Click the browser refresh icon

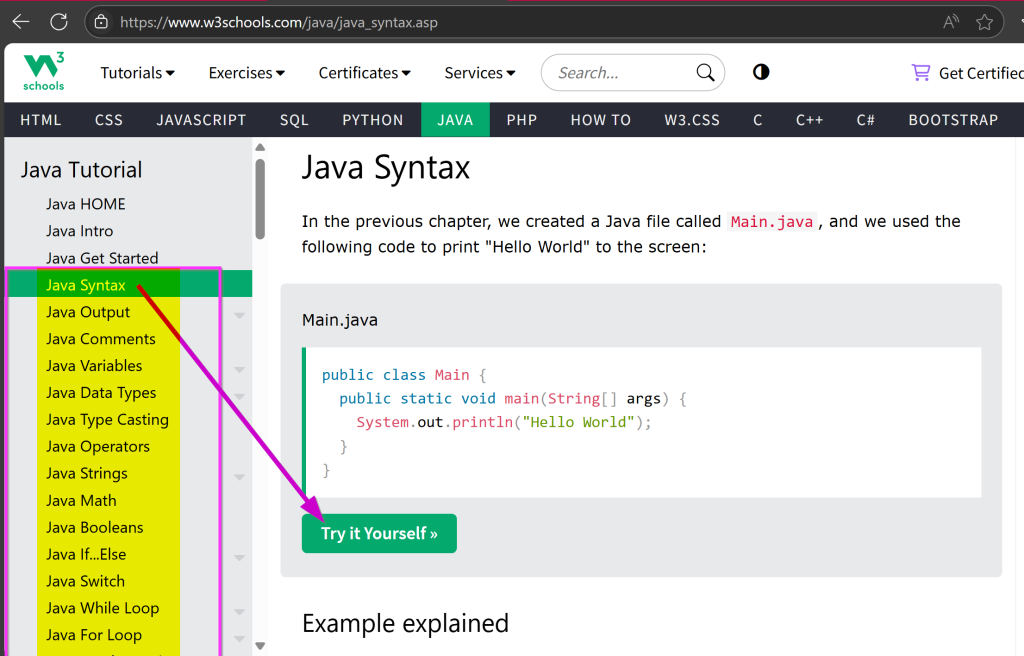pyautogui.click(x=59, y=21)
